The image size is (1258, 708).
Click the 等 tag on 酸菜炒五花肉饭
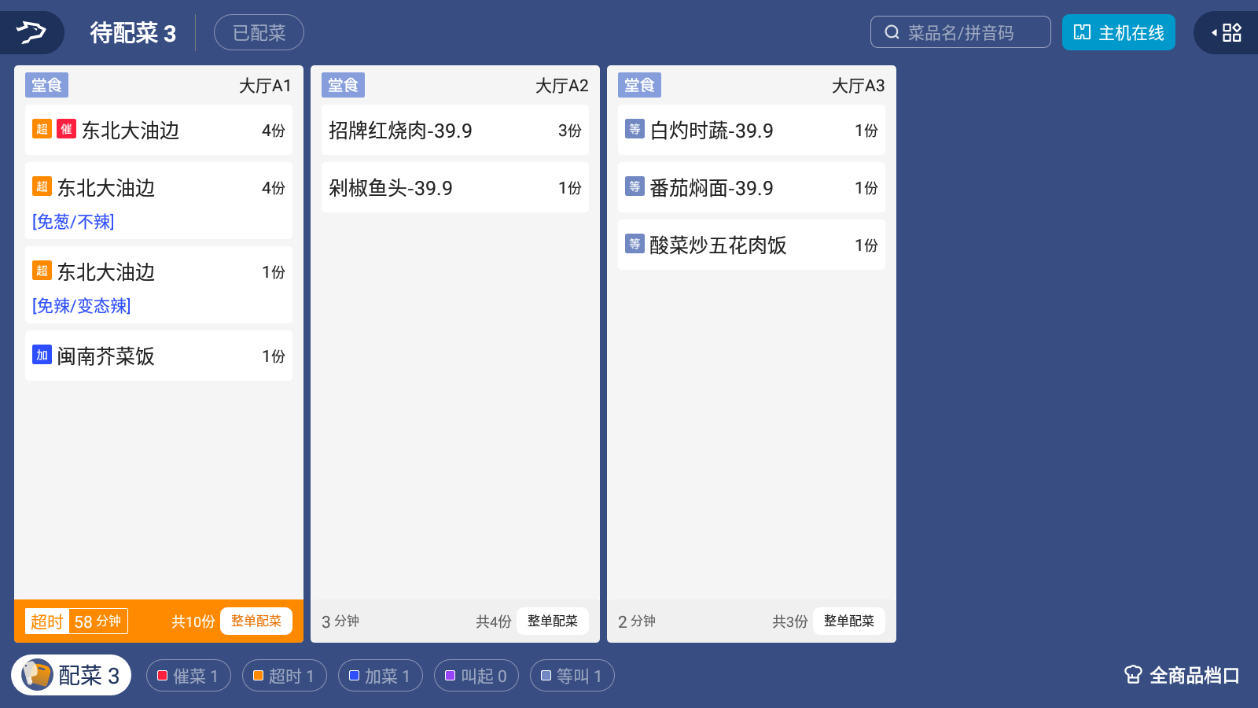tap(635, 243)
